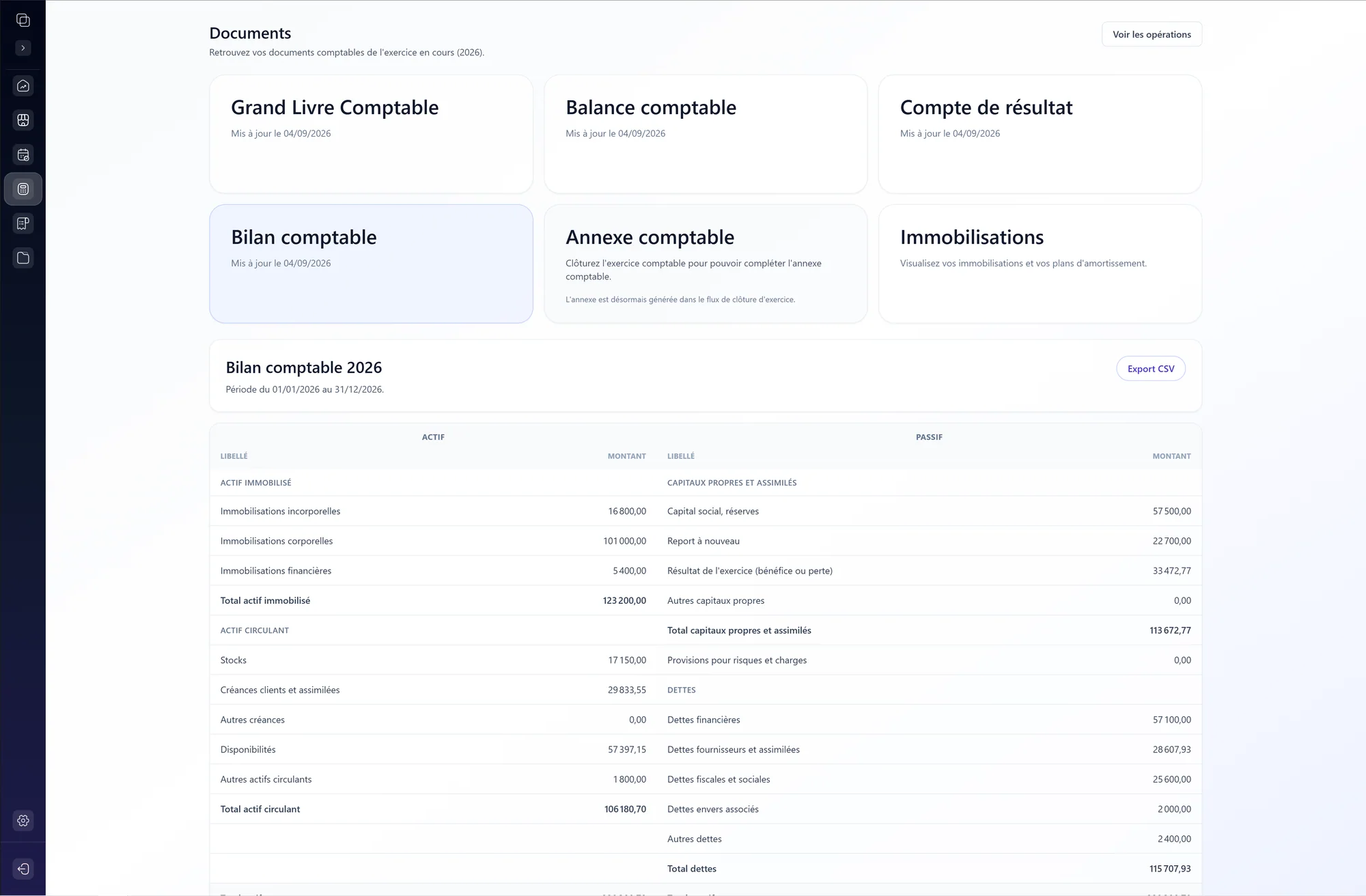Expand the sidebar with the chevron arrow

23,48
